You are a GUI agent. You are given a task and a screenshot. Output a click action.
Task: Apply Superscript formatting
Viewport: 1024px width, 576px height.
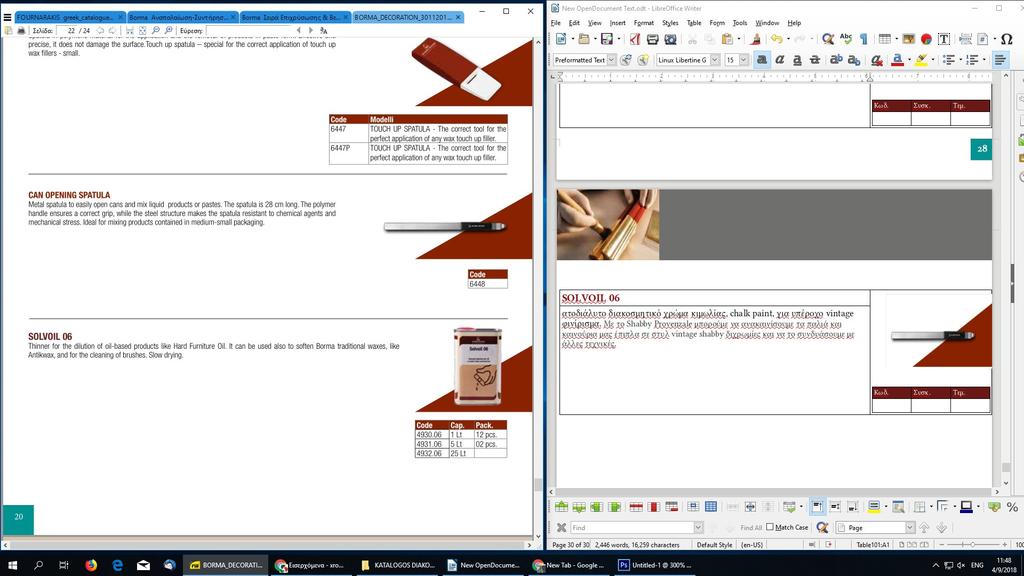coord(836,60)
